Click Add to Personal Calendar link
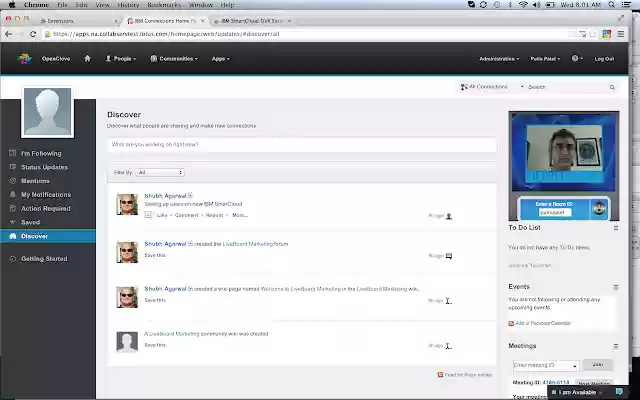 click(x=543, y=323)
